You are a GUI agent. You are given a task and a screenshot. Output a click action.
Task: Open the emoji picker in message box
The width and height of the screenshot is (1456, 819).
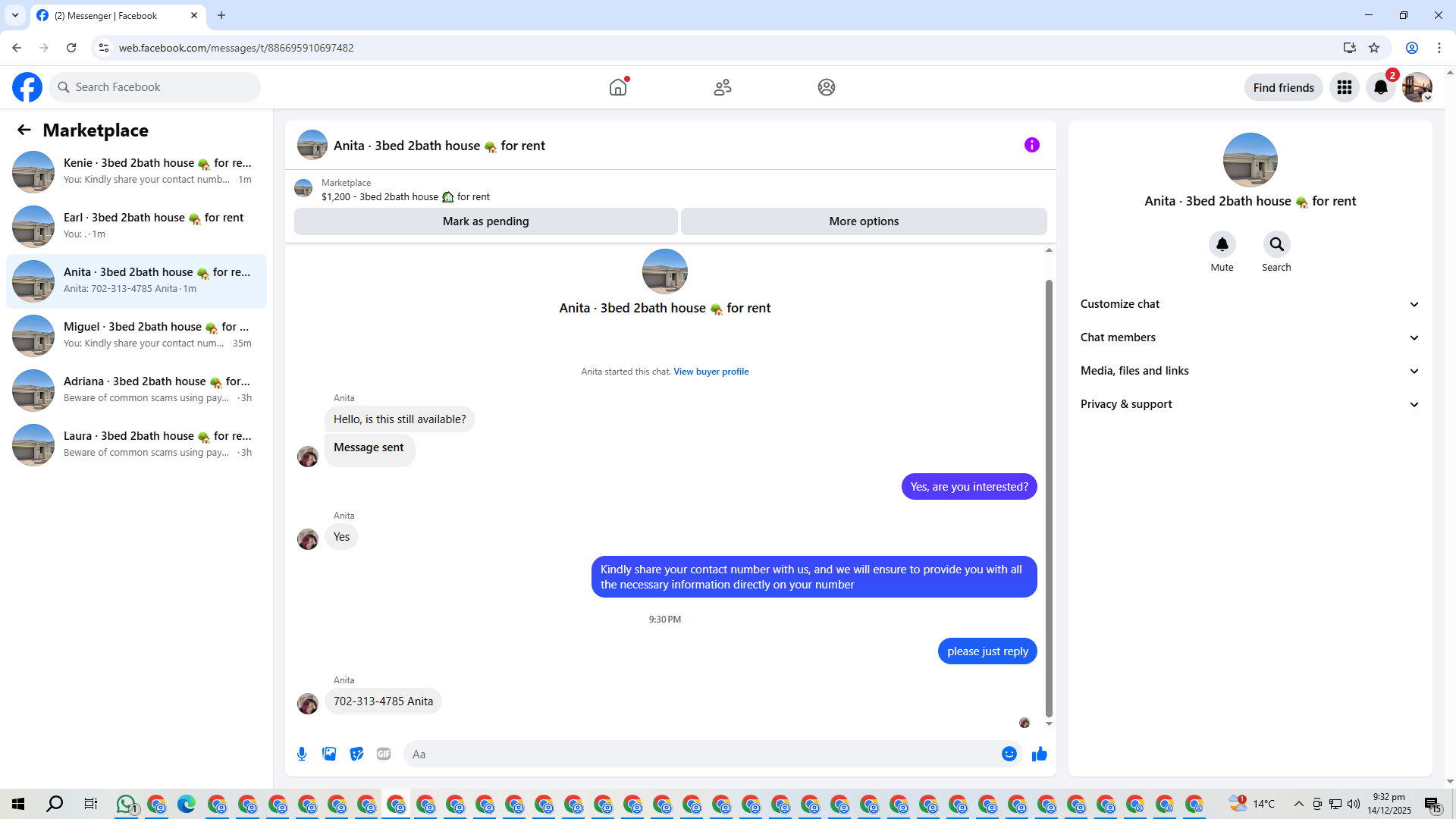[1009, 754]
